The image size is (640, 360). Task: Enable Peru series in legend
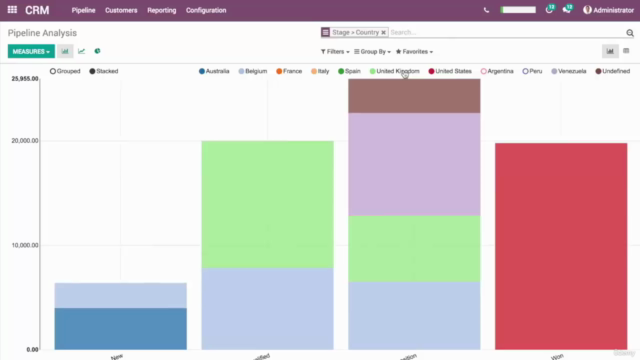tap(532, 71)
